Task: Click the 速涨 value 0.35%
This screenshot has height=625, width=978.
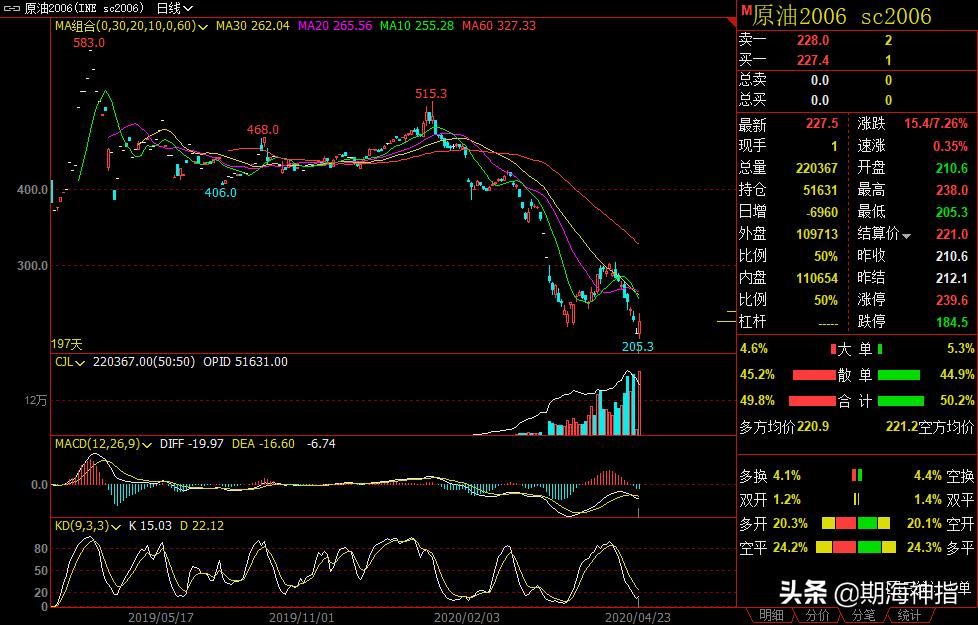Action: 951,147
